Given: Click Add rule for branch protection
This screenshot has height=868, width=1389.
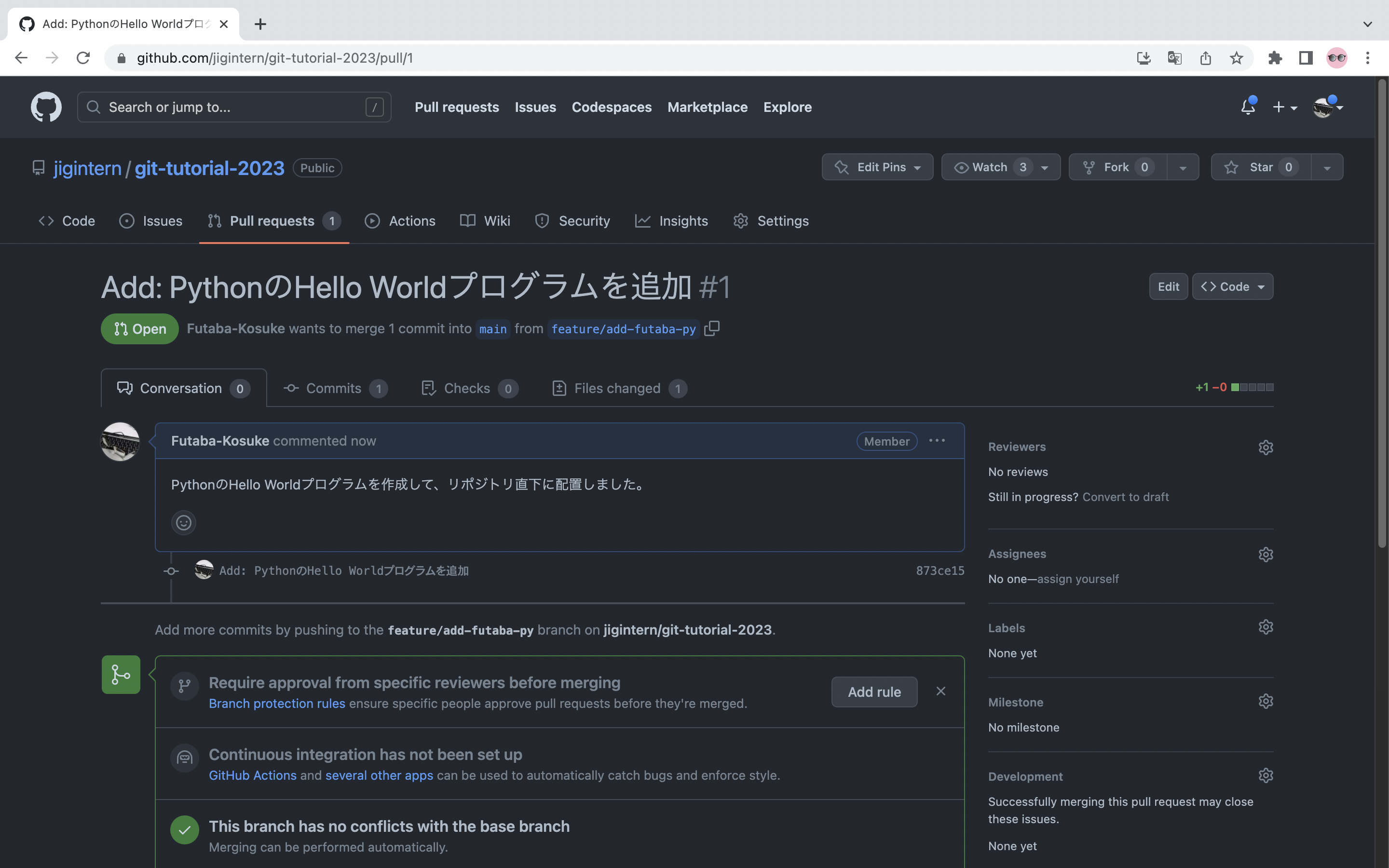Looking at the screenshot, I should pos(874,691).
